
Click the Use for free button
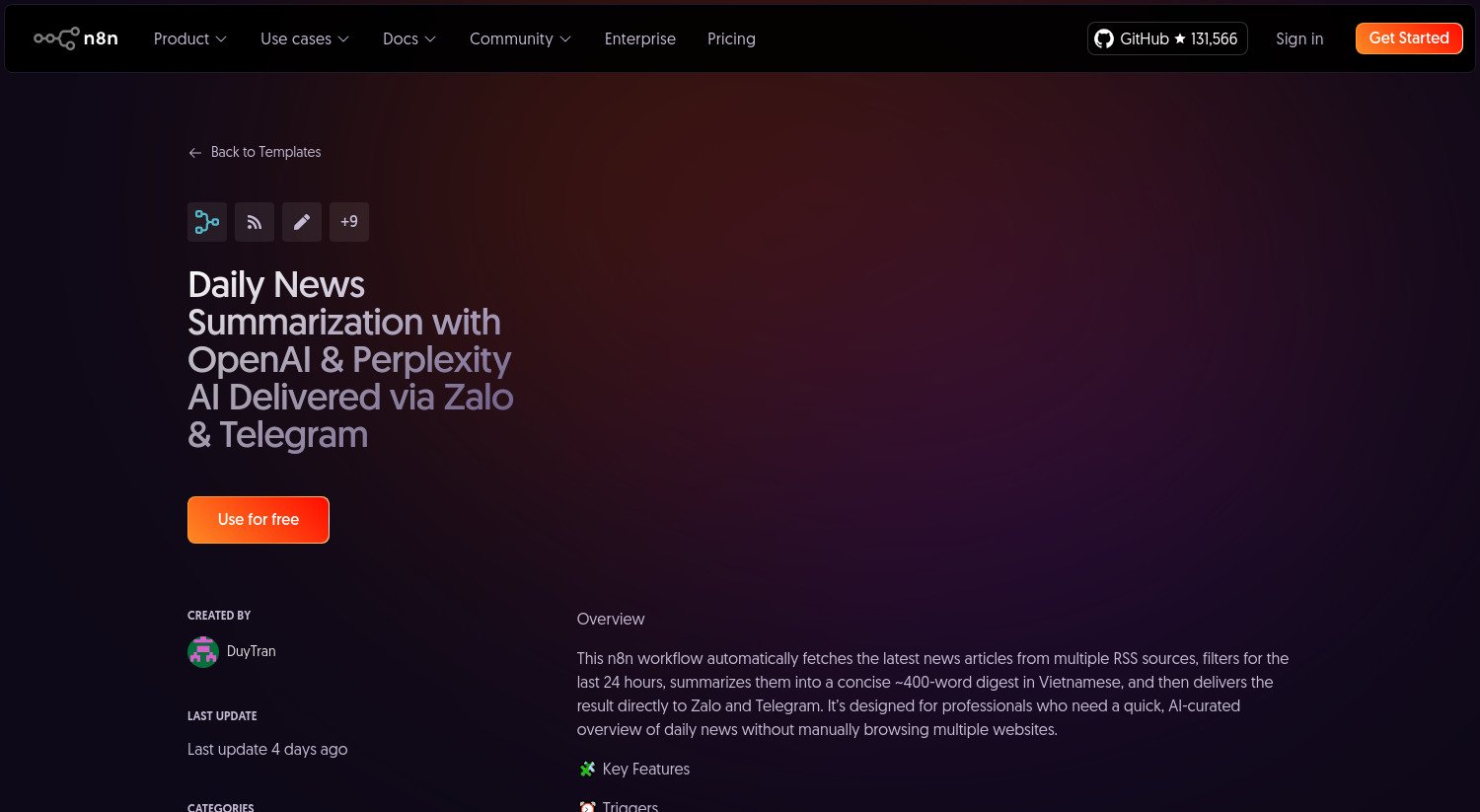click(259, 520)
